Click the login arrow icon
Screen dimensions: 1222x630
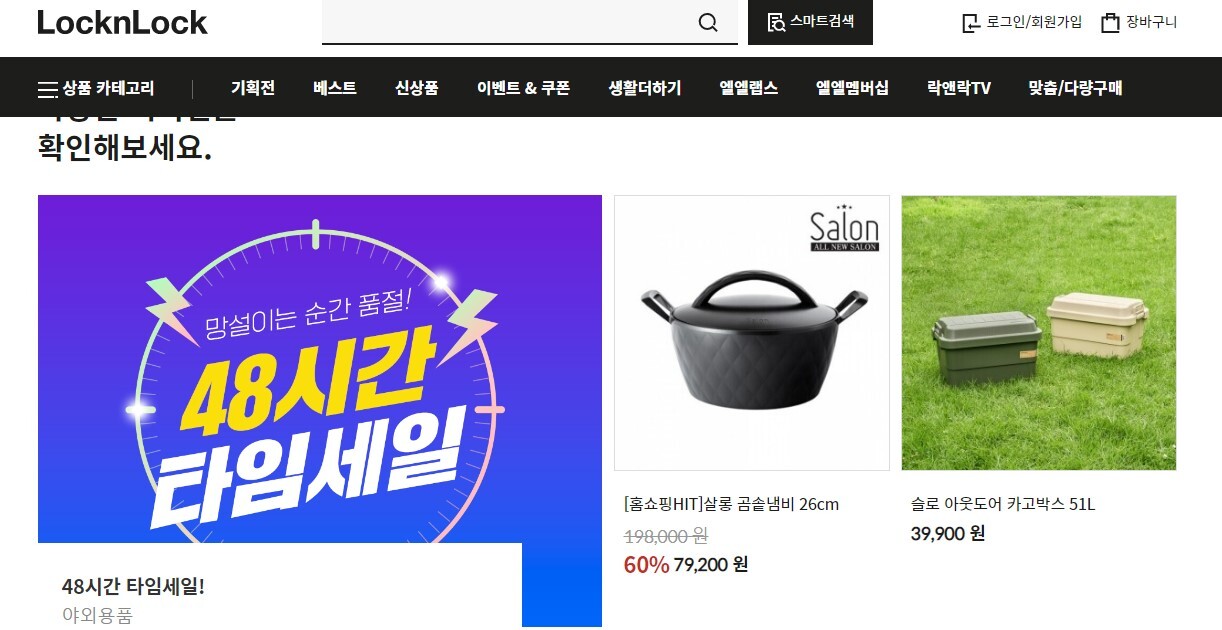(970, 23)
